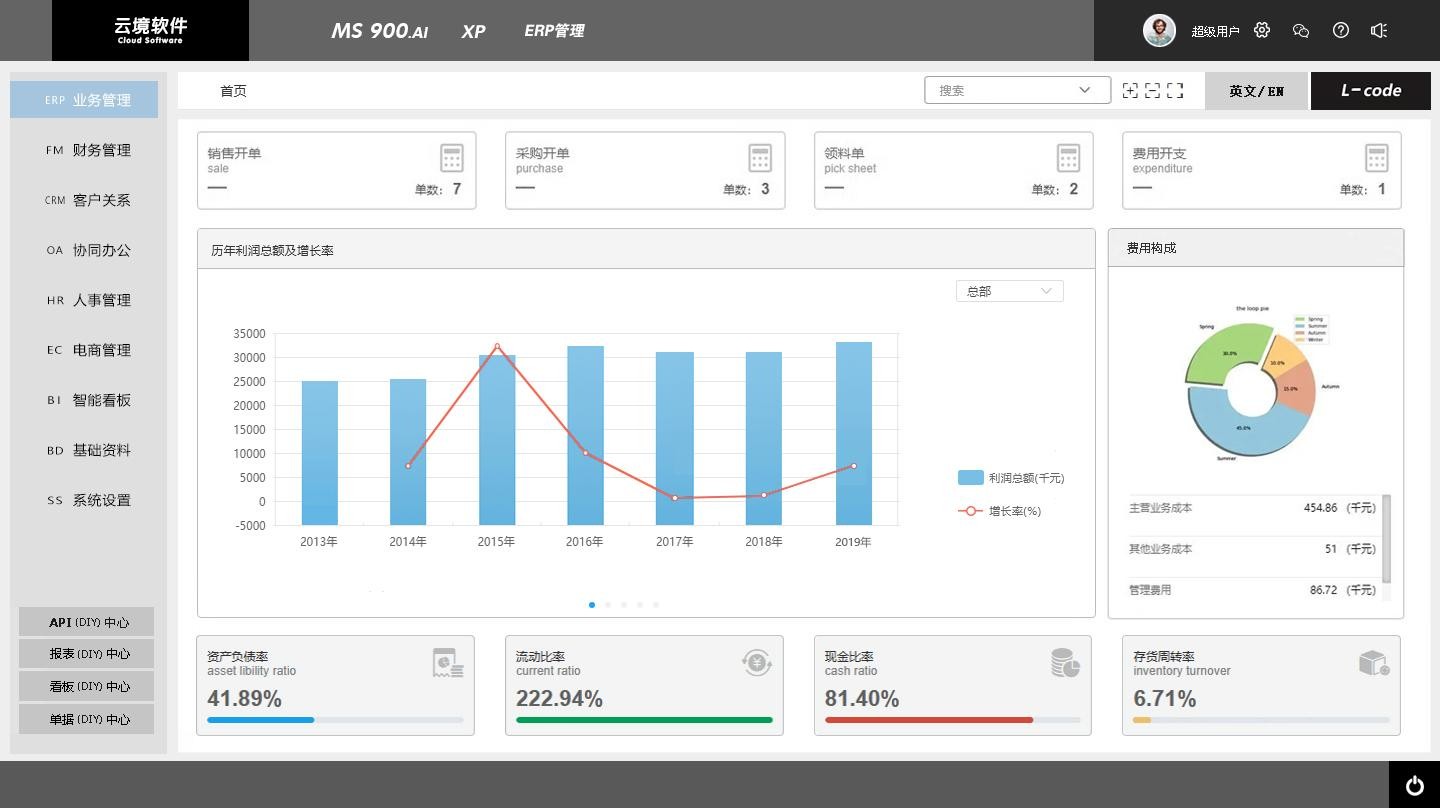The width and height of the screenshot is (1440, 808).
Task: Click the 现金比率 red progress bar
Action: click(x=928, y=720)
